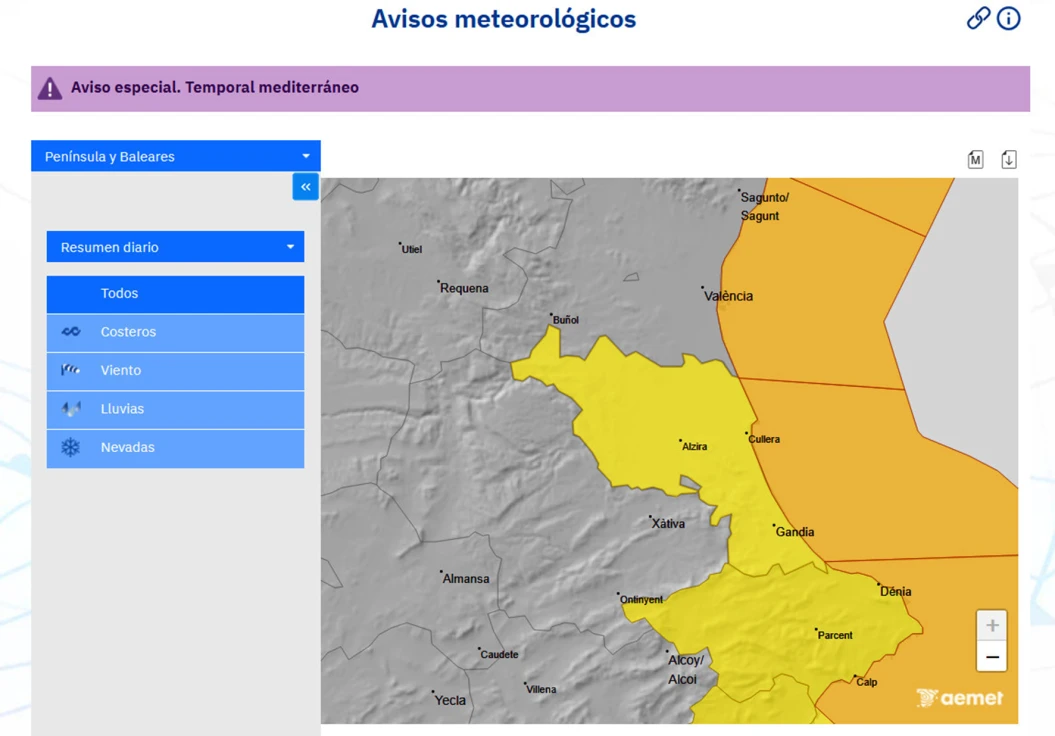The height and width of the screenshot is (736, 1055).
Task: Open the information icon near the title
Action: tap(1008, 18)
